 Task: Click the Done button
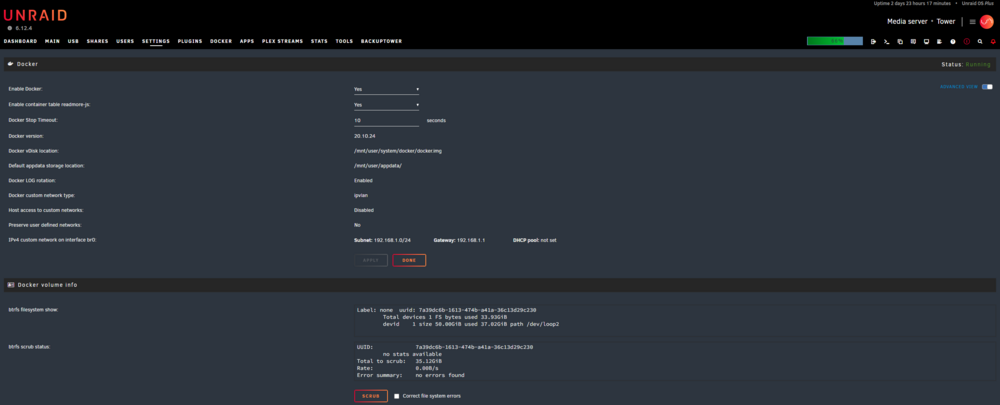[409, 260]
